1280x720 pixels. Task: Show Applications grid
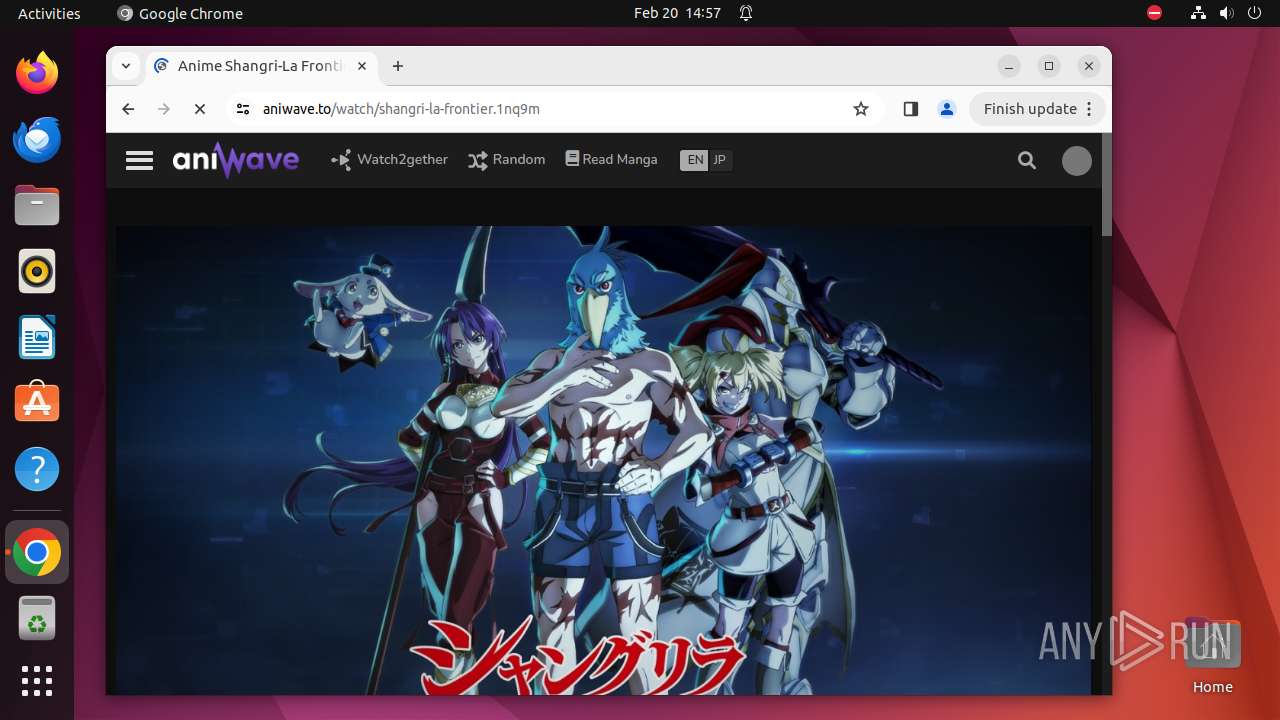coord(37,681)
